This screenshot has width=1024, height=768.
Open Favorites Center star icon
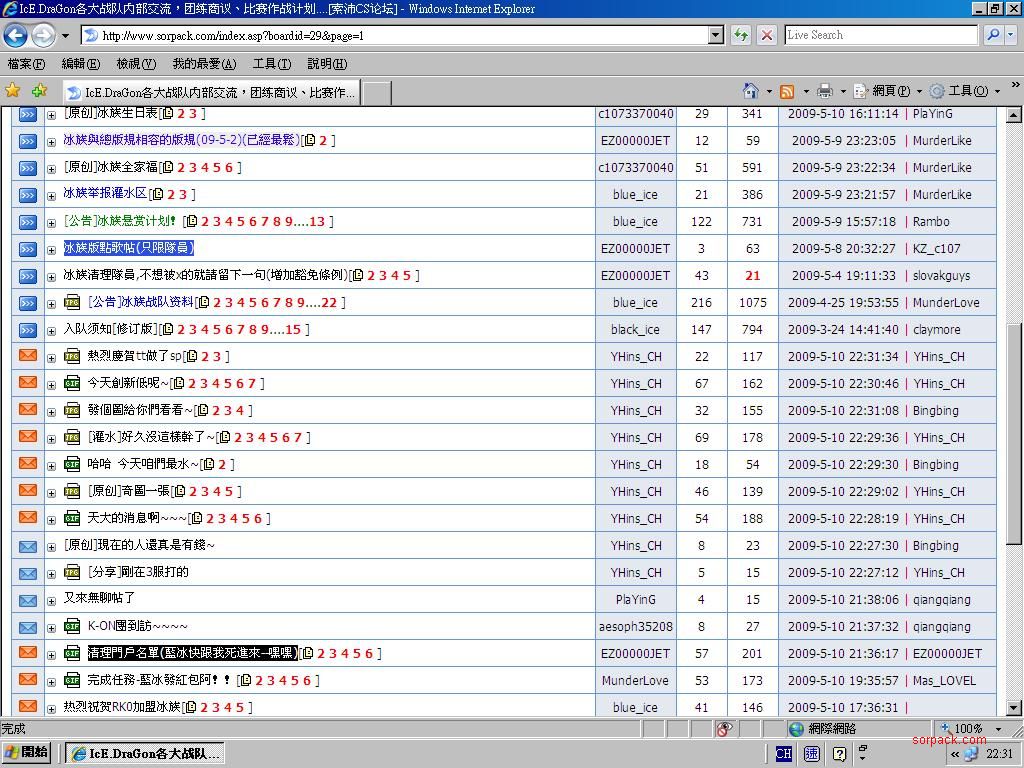pyautogui.click(x=13, y=91)
